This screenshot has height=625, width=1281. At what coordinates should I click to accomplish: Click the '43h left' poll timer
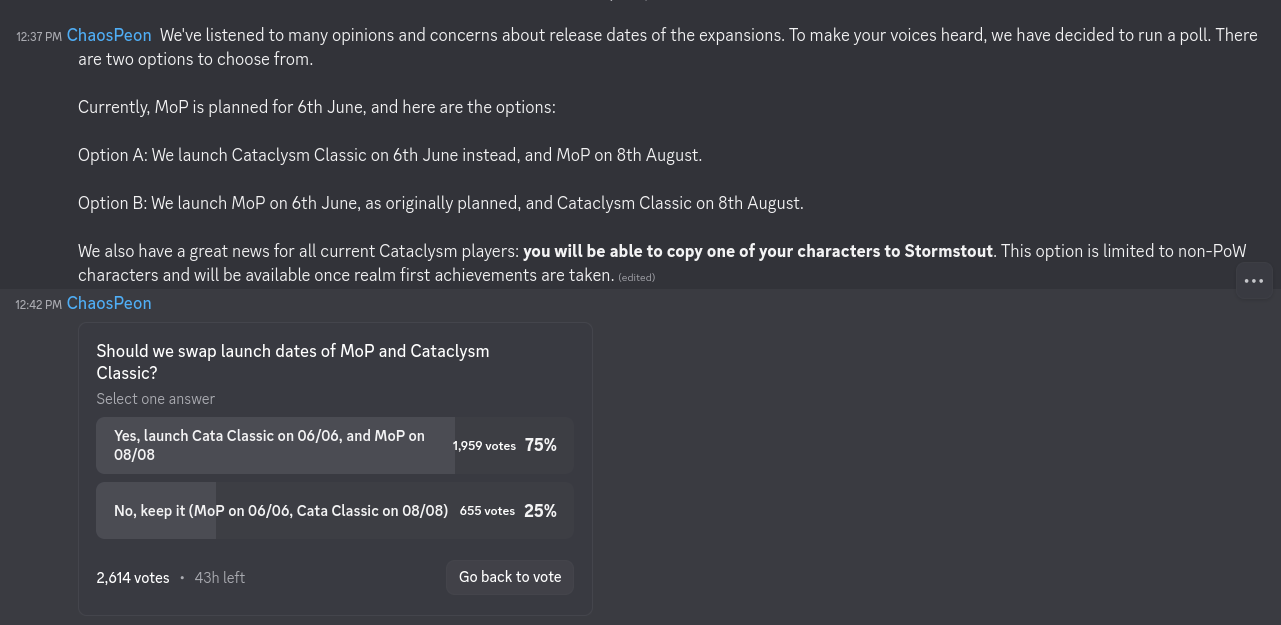[x=219, y=578]
